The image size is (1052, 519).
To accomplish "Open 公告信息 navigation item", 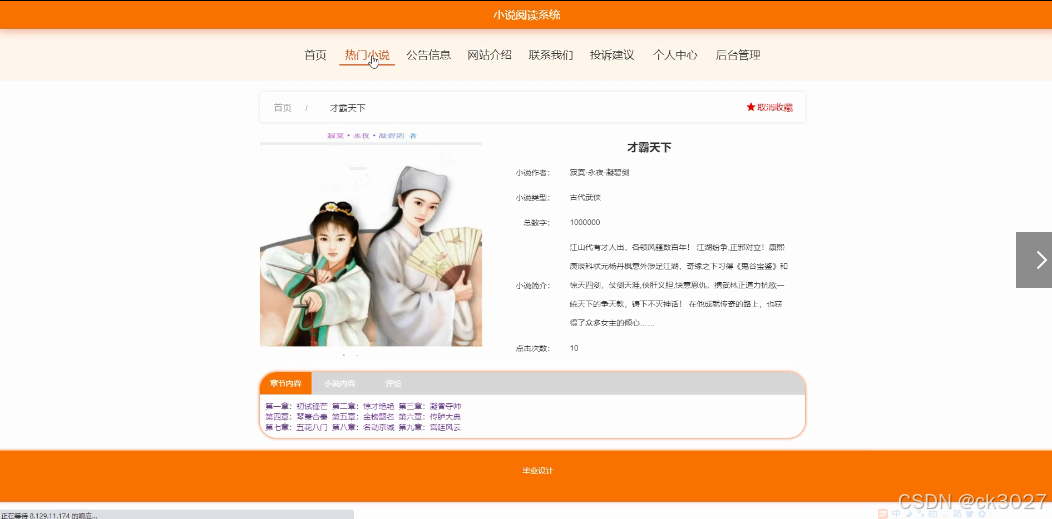I will pyautogui.click(x=428, y=55).
